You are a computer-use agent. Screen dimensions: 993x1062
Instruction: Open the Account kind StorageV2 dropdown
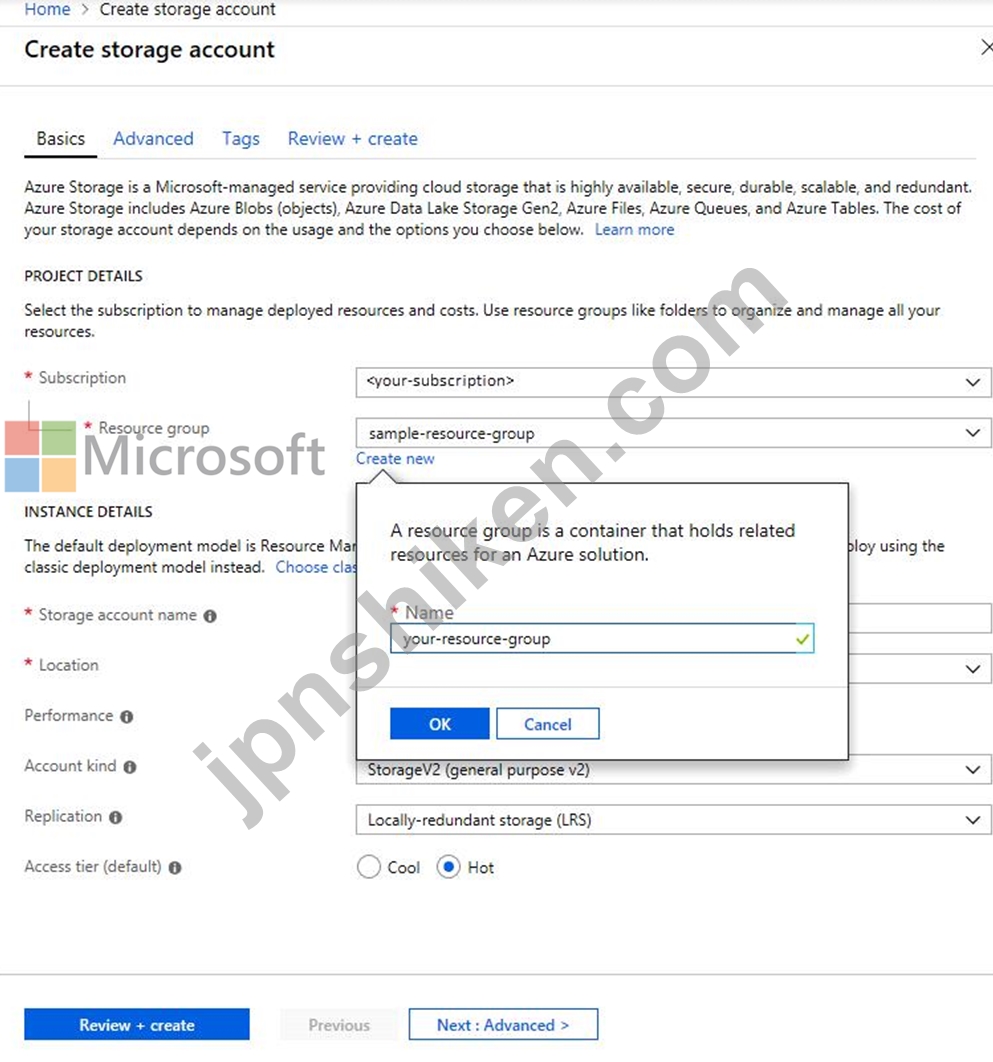click(x=673, y=770)
